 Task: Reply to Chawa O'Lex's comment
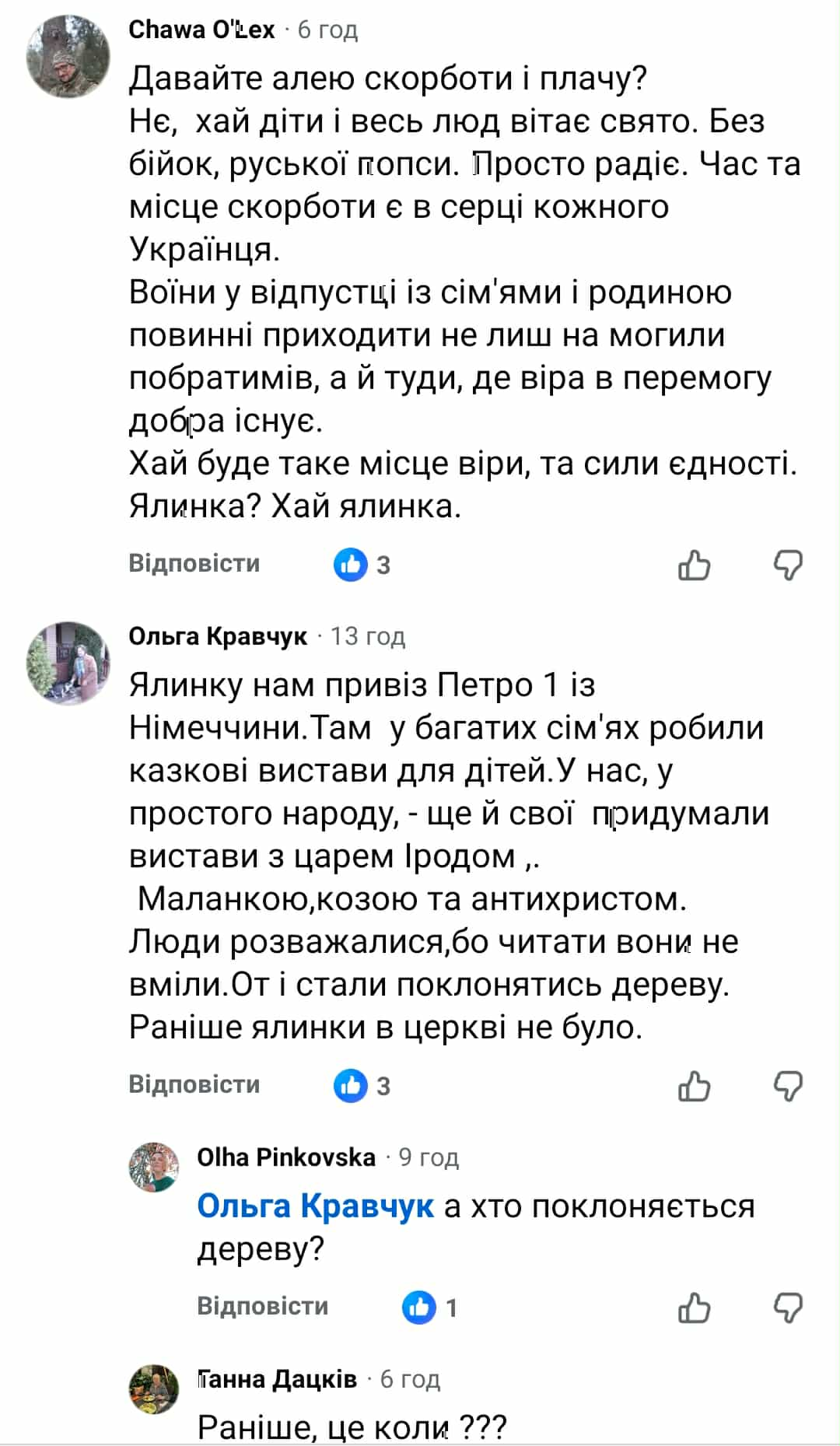[x=194, y=563]
